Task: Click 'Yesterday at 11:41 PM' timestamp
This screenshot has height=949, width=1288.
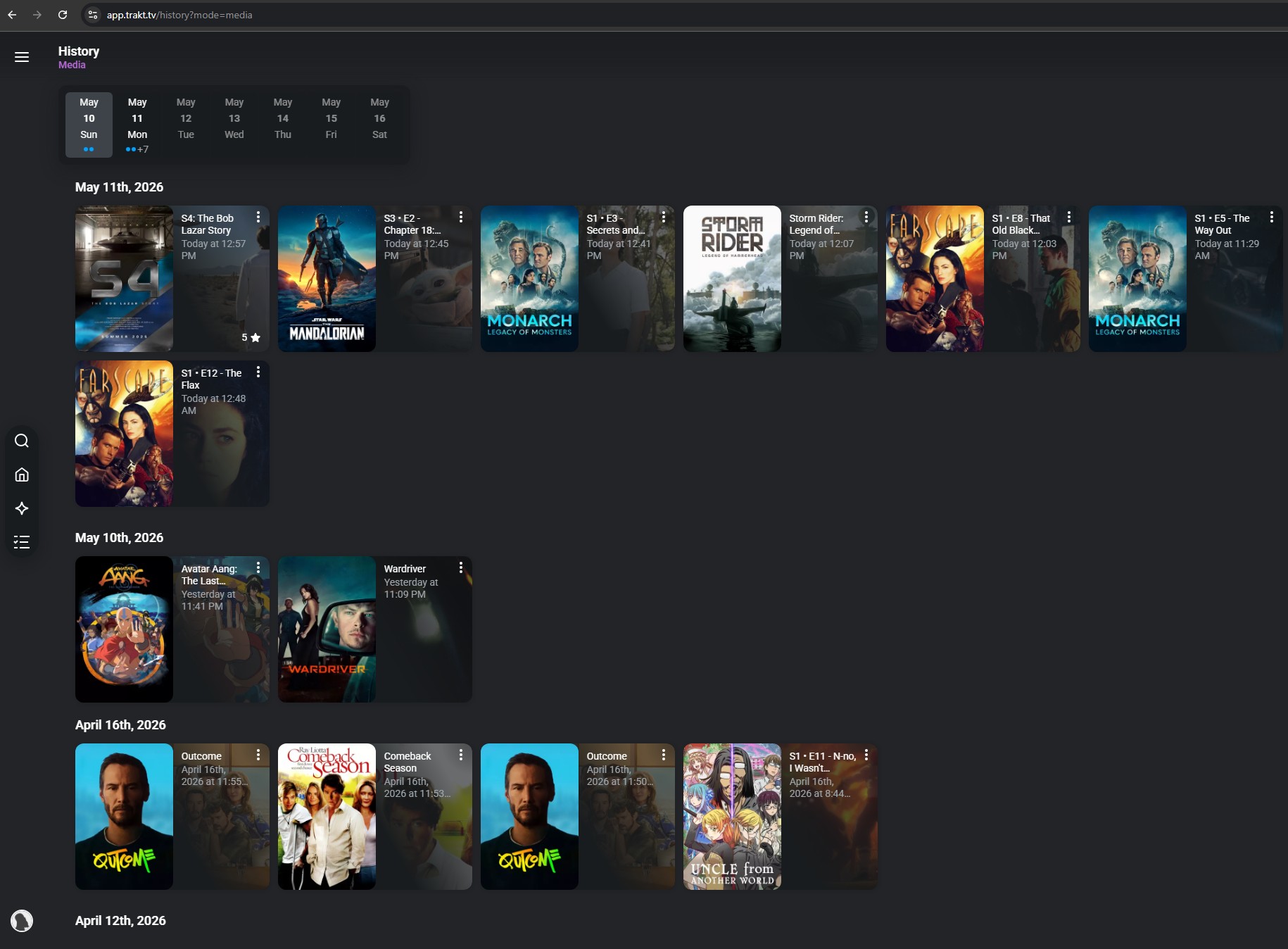Action: (208, 600)
